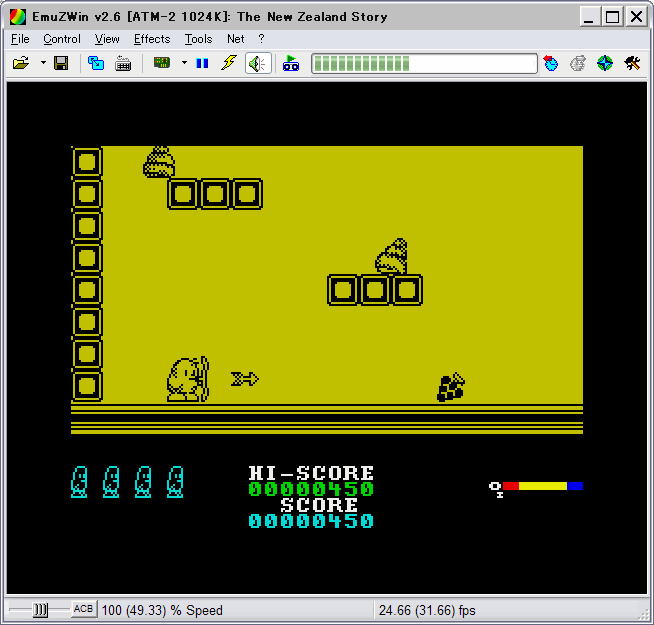Open the Tools menu
The width and height of the screenshot is (654, 625).
click(198, 39)
